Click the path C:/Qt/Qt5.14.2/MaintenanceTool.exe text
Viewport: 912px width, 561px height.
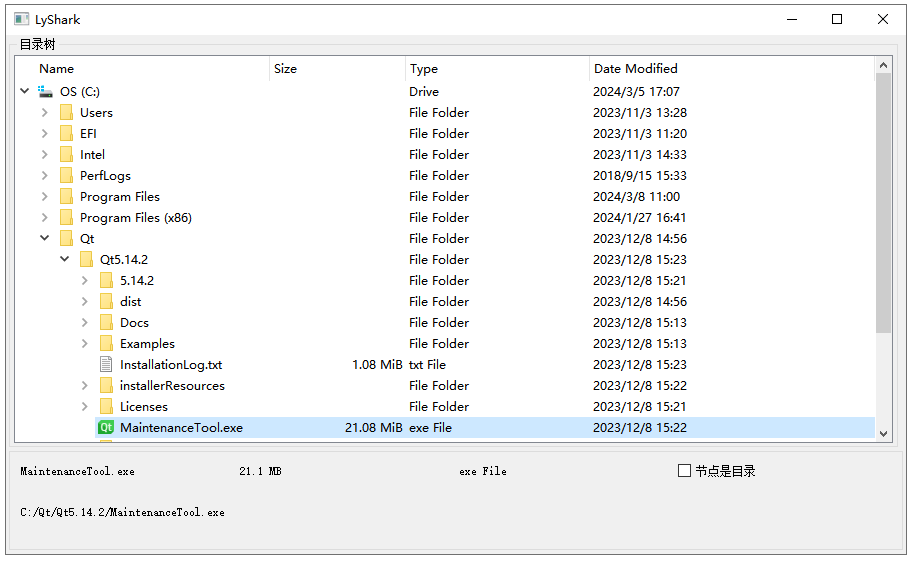tap(122, 512)
